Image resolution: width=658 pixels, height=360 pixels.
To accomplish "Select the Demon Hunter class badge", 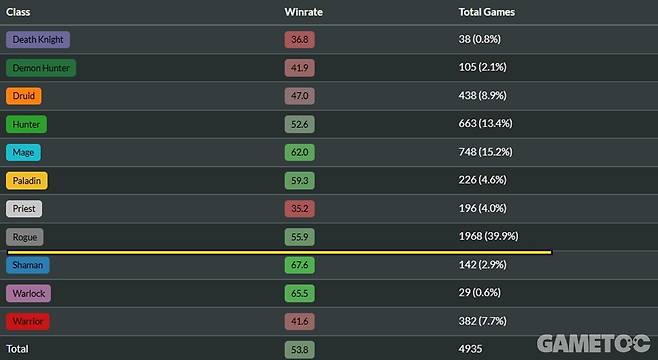I will click(41, 68).
